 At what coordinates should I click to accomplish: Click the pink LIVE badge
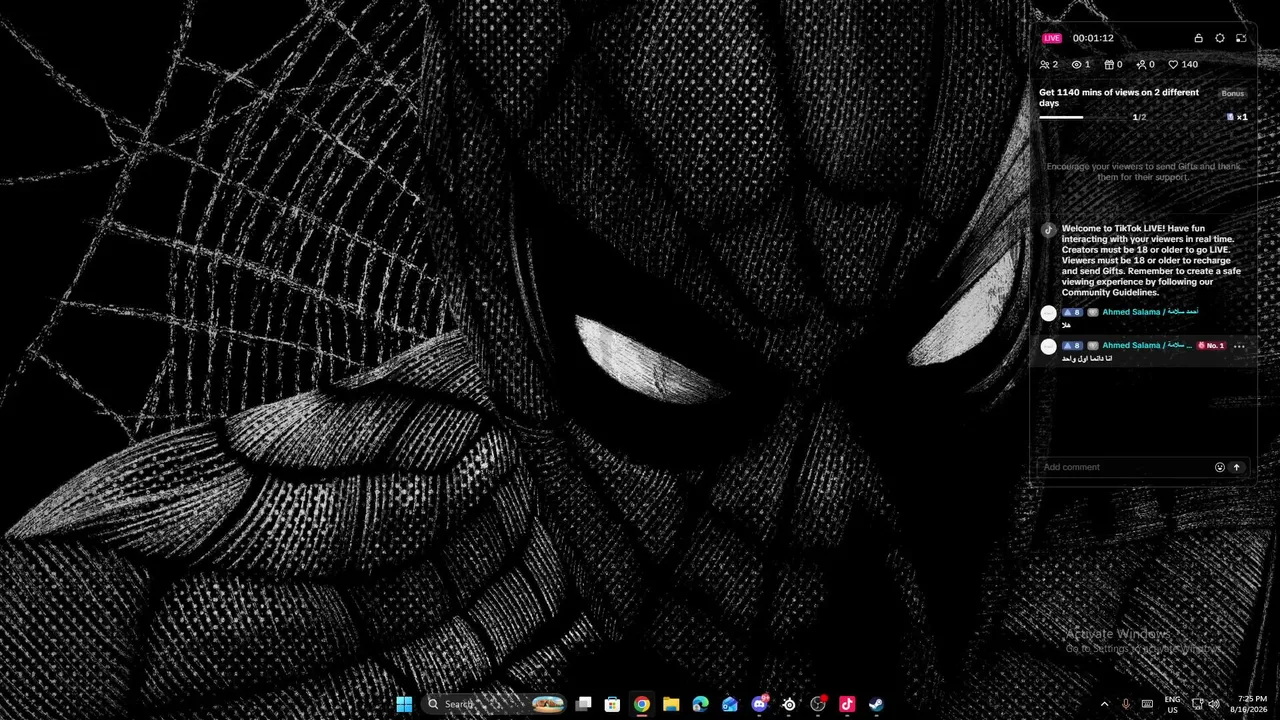click(x=1052, y=38)
